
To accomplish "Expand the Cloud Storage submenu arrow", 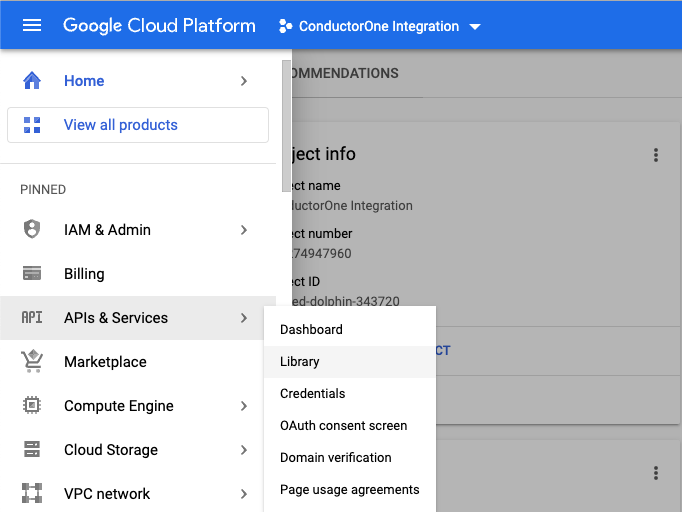I will [244, 450].
